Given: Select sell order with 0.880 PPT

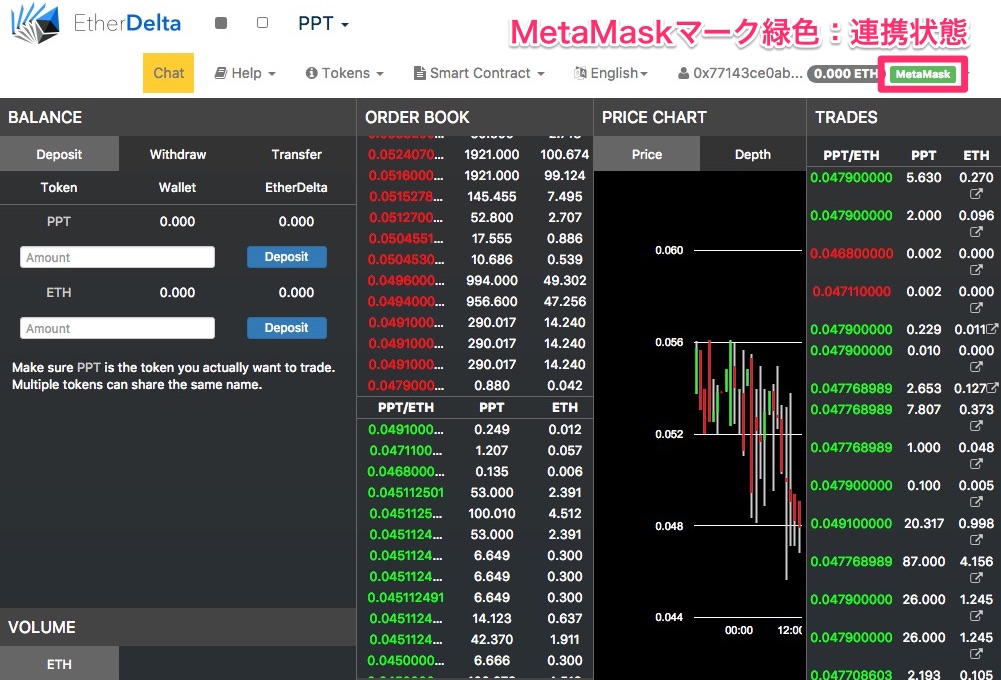Looking at the screenshot, I should coord(475,386).
